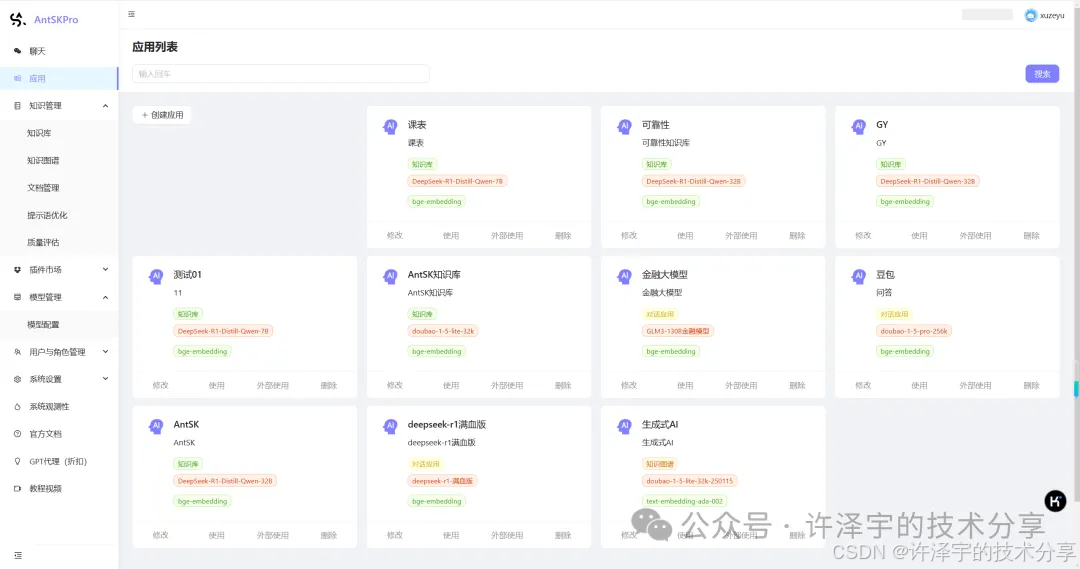The height and width of the screenshot is (569, 1080).
Task: Click 删除 on the 豆包 card
Action: click(1031, 386)
